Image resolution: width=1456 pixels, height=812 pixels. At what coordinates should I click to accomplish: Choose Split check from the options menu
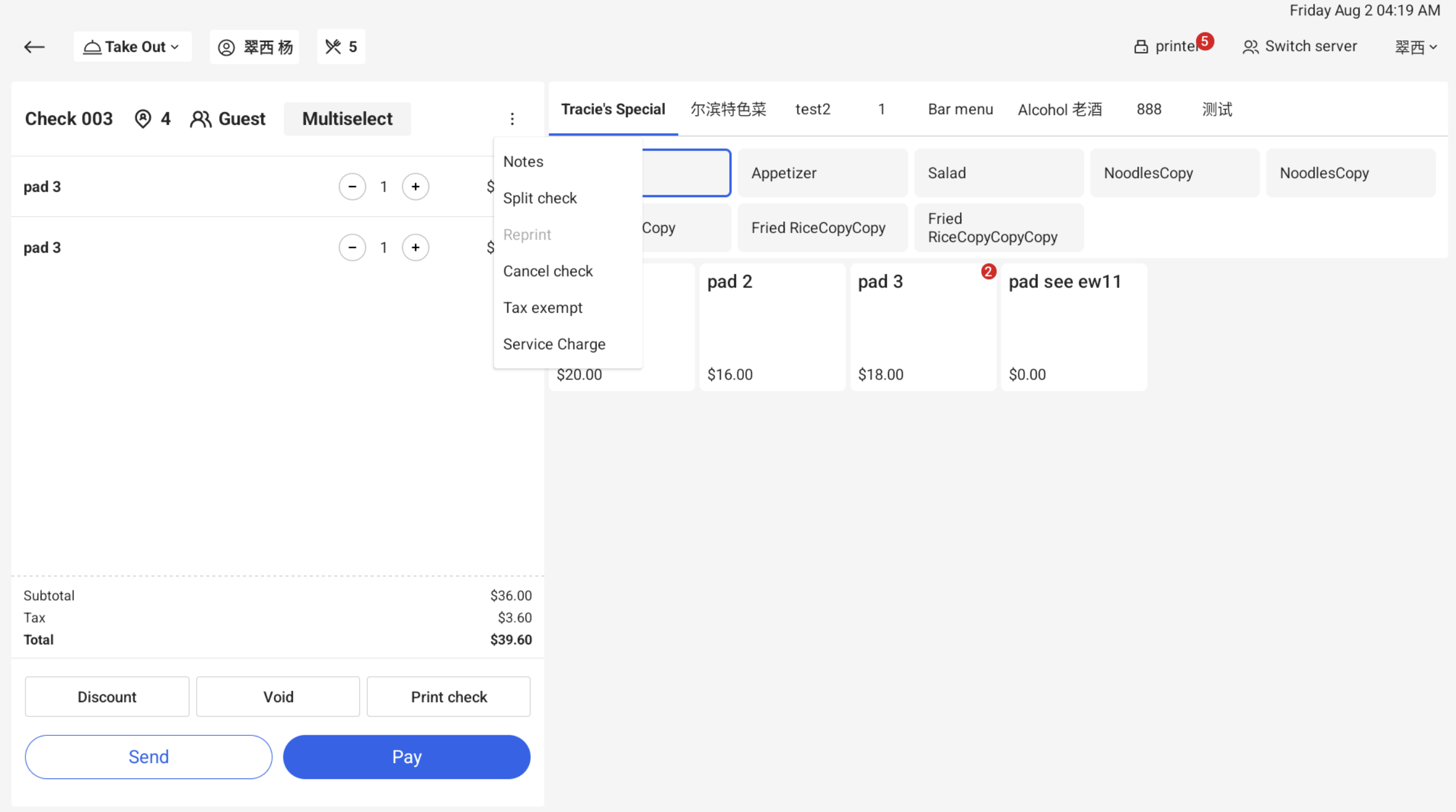(x=540, y=198)
